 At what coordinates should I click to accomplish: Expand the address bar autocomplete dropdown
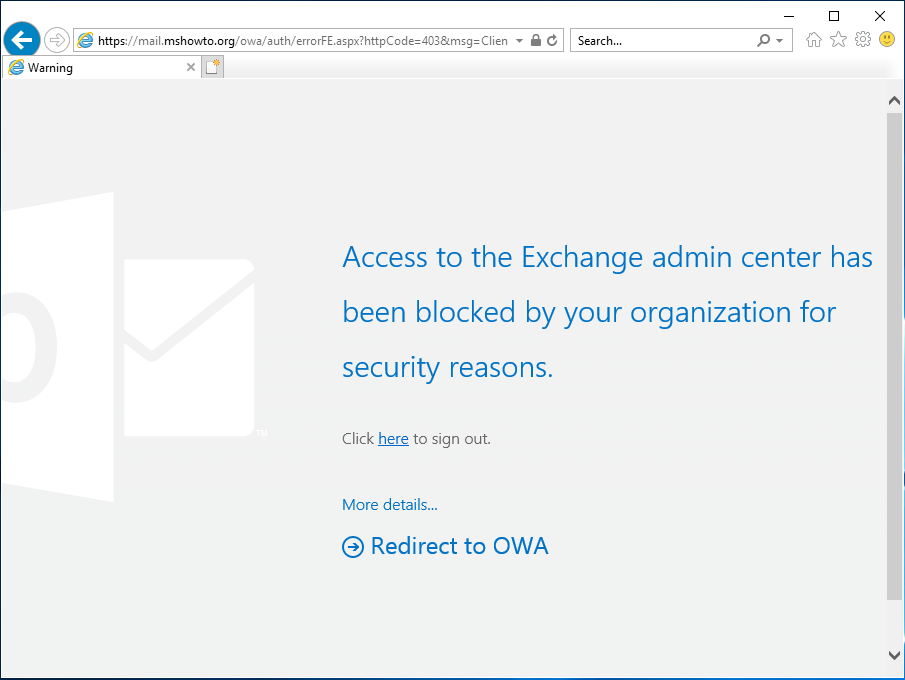519,40
